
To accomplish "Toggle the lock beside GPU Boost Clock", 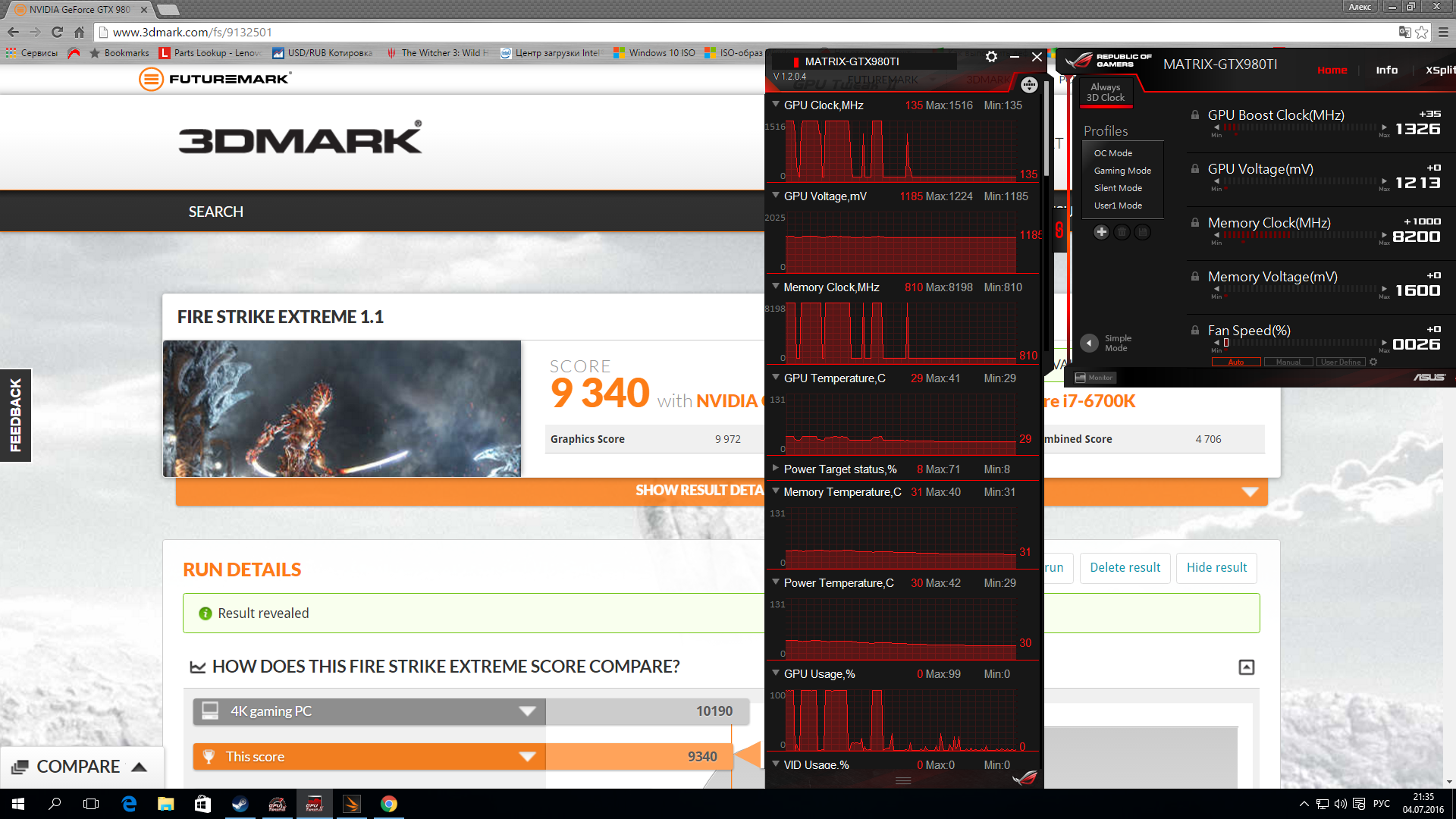I will click(x=1195, y=115).
